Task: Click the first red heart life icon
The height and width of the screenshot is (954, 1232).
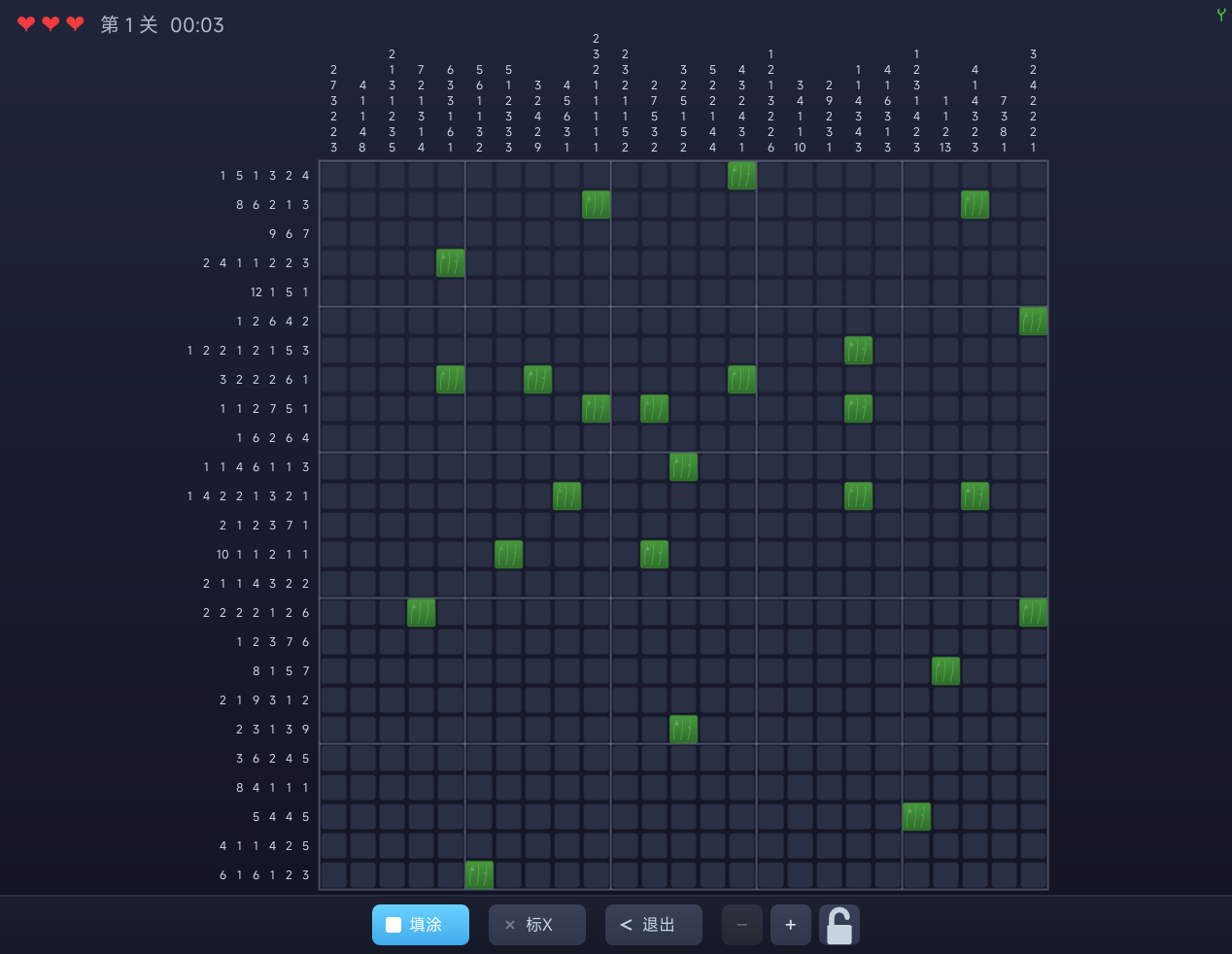Action: (x=26, y=24)
